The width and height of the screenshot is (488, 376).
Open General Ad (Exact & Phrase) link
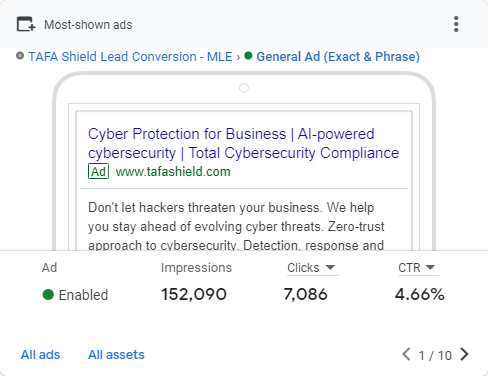338,57
